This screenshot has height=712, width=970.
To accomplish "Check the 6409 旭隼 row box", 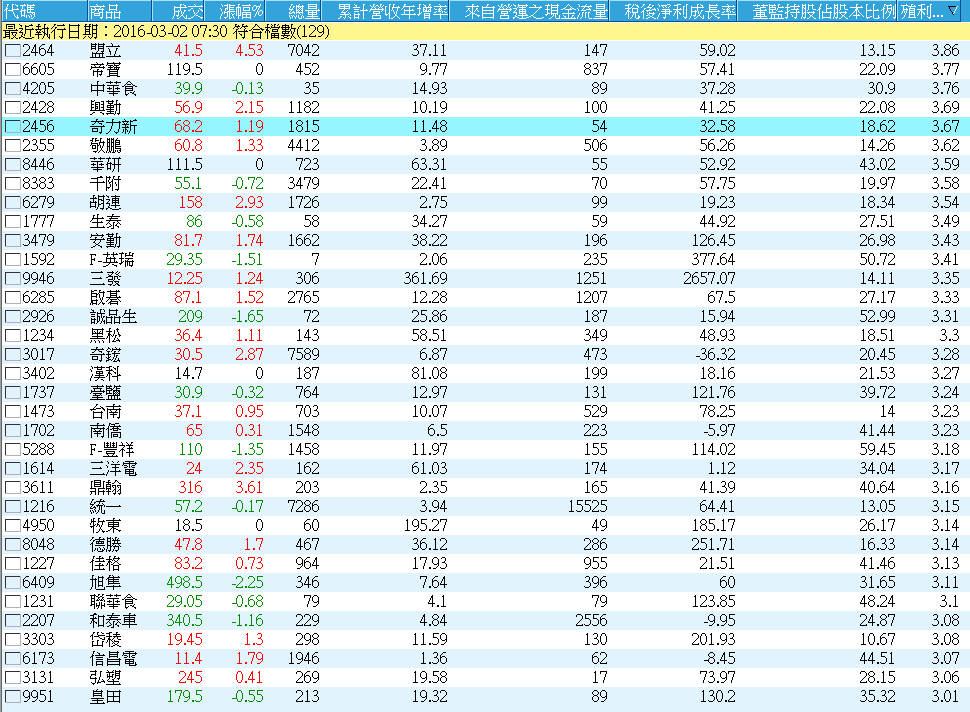I will coord(12,583).
